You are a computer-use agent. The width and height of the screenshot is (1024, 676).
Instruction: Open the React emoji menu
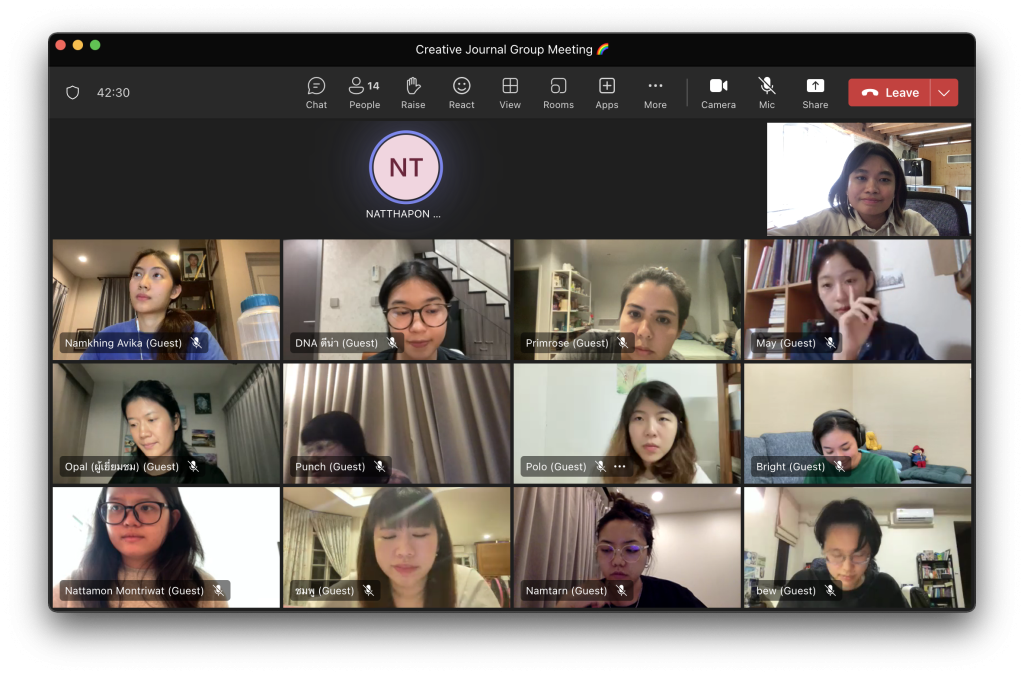tap(461, 93)
